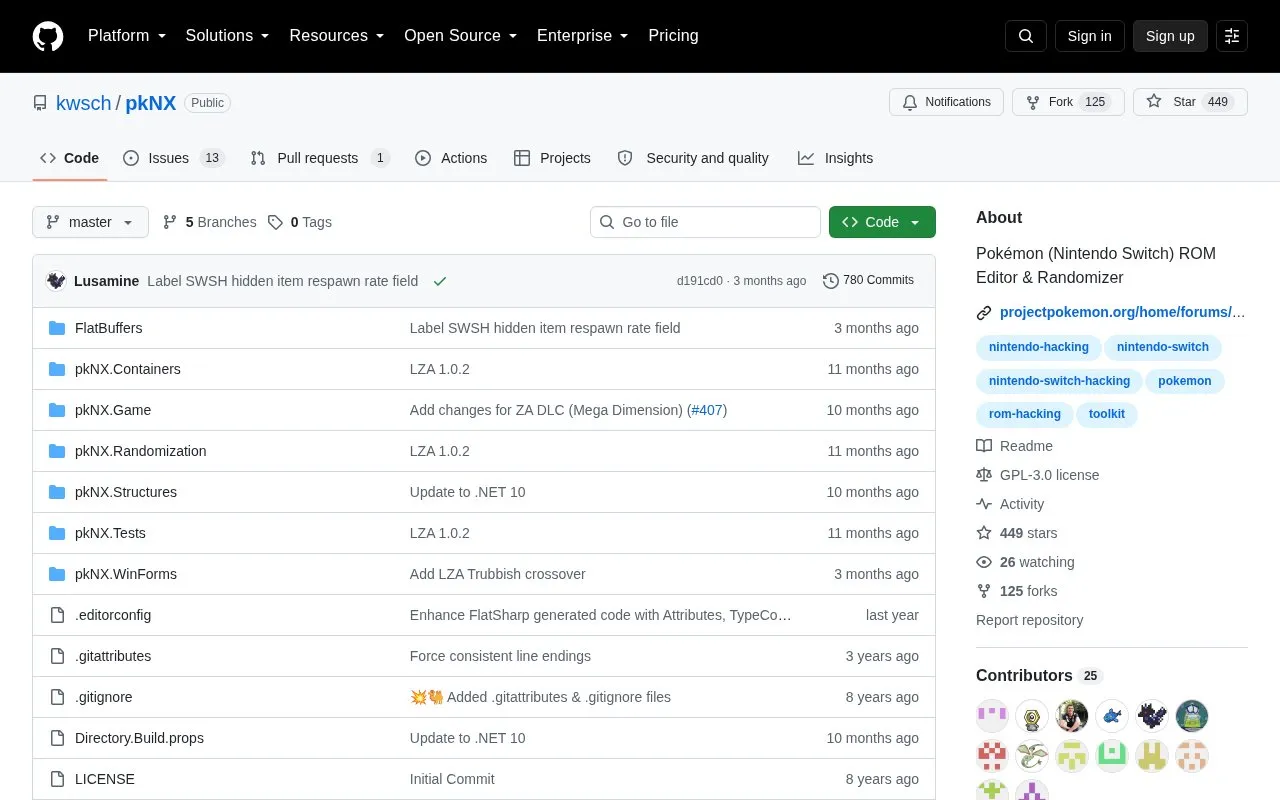Expand the green Code dropdown button

pos(882,222)
